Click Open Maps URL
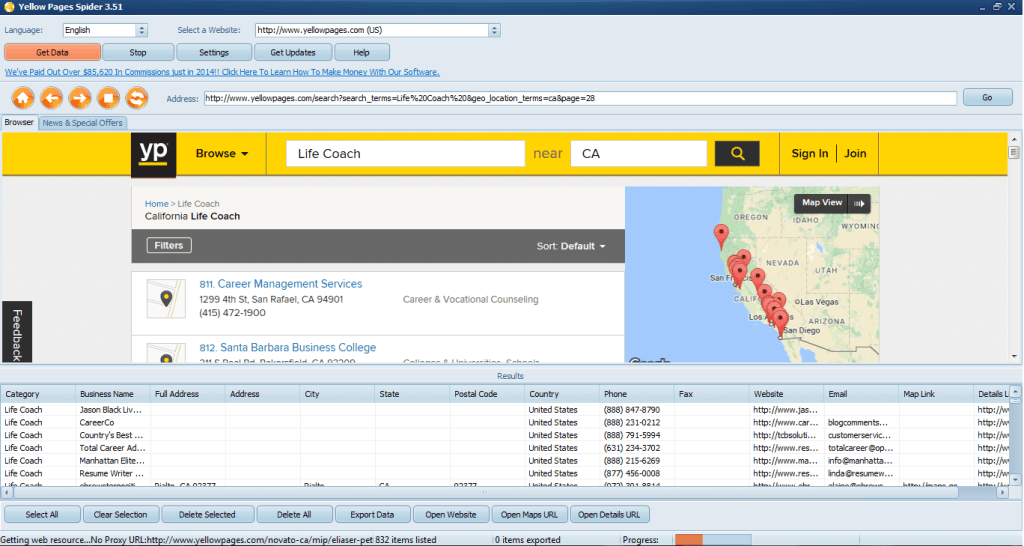Image resolution: width=1024 pixels, height=546 pixels. pyautogui.click(x=529, y=515)
